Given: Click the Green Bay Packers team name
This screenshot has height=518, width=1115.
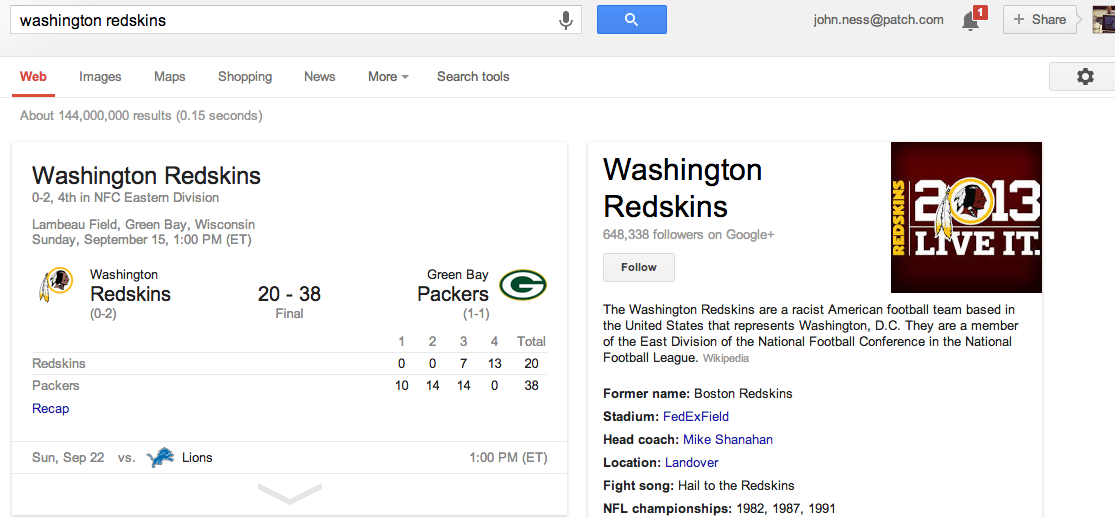Looking at the screenshot, I should (453, 286).
